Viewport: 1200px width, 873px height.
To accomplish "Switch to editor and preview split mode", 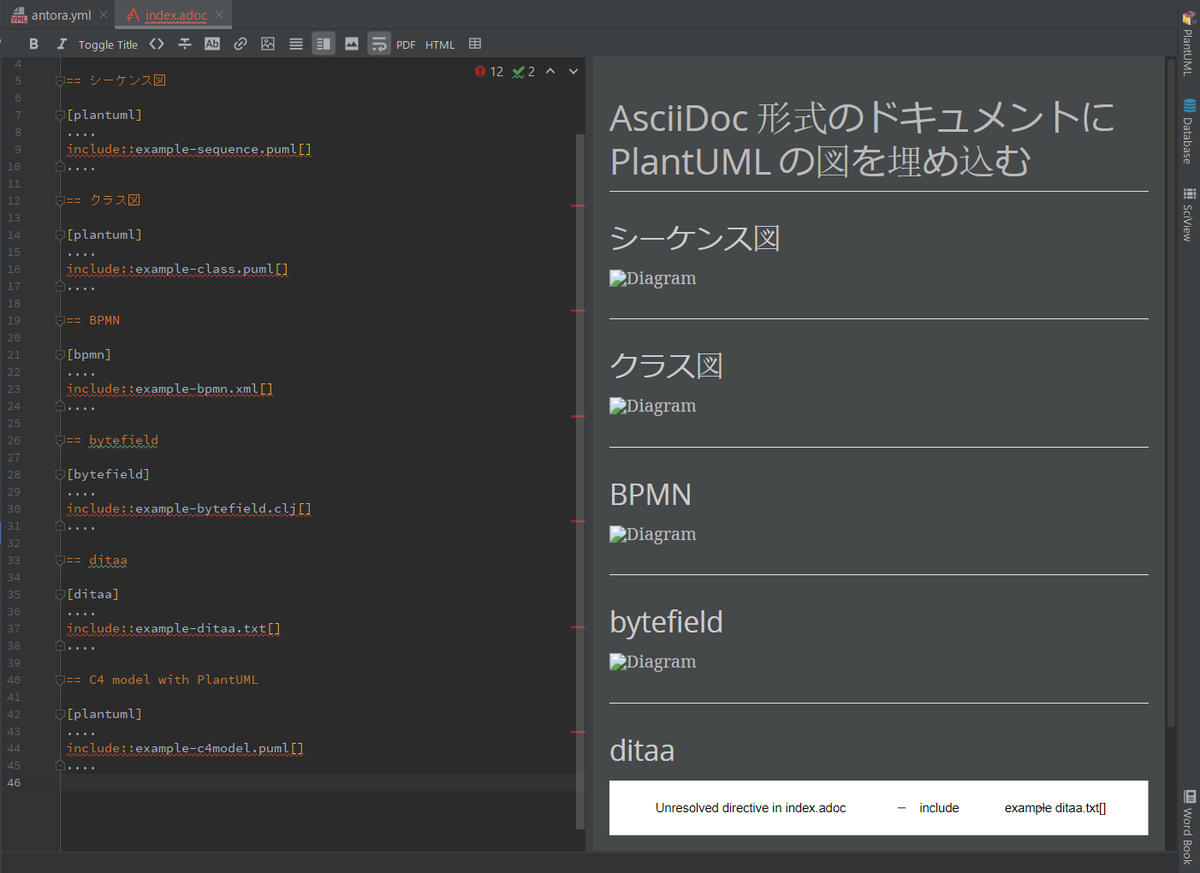I will (323, 44).
